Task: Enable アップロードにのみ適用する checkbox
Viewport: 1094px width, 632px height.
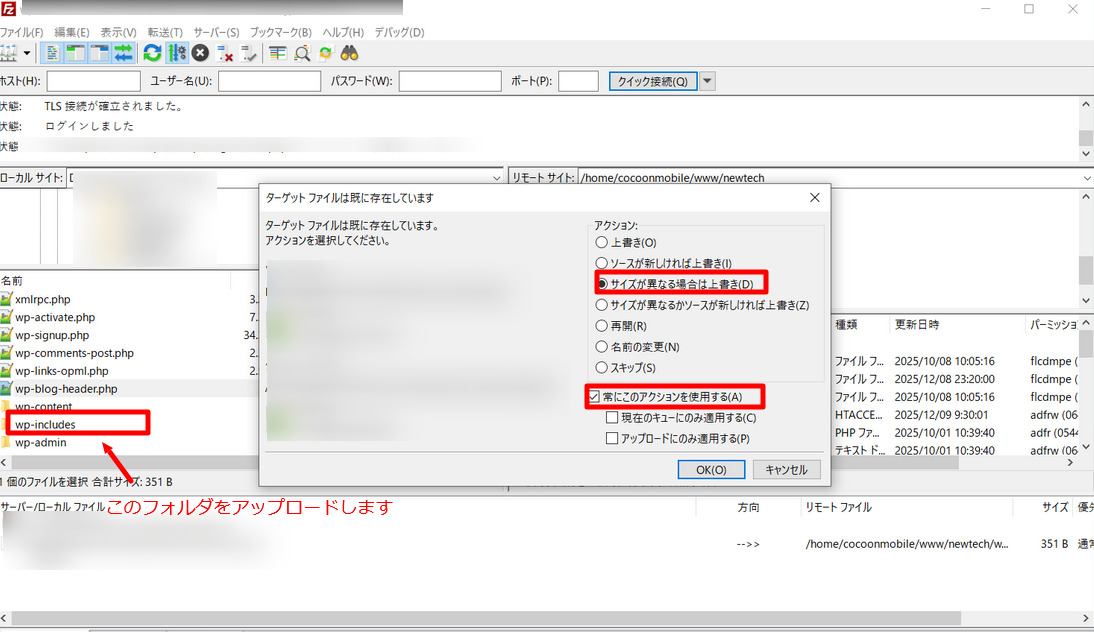Action: click(x=613, y=438)
